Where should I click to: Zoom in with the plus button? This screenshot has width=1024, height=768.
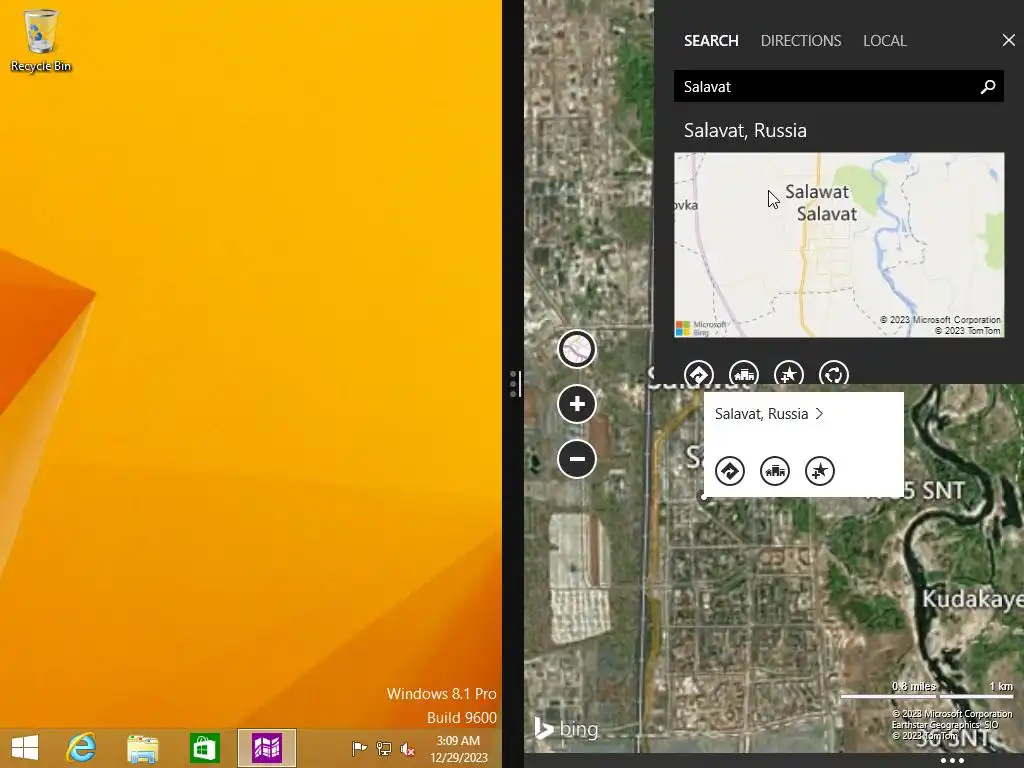point(577,404)
